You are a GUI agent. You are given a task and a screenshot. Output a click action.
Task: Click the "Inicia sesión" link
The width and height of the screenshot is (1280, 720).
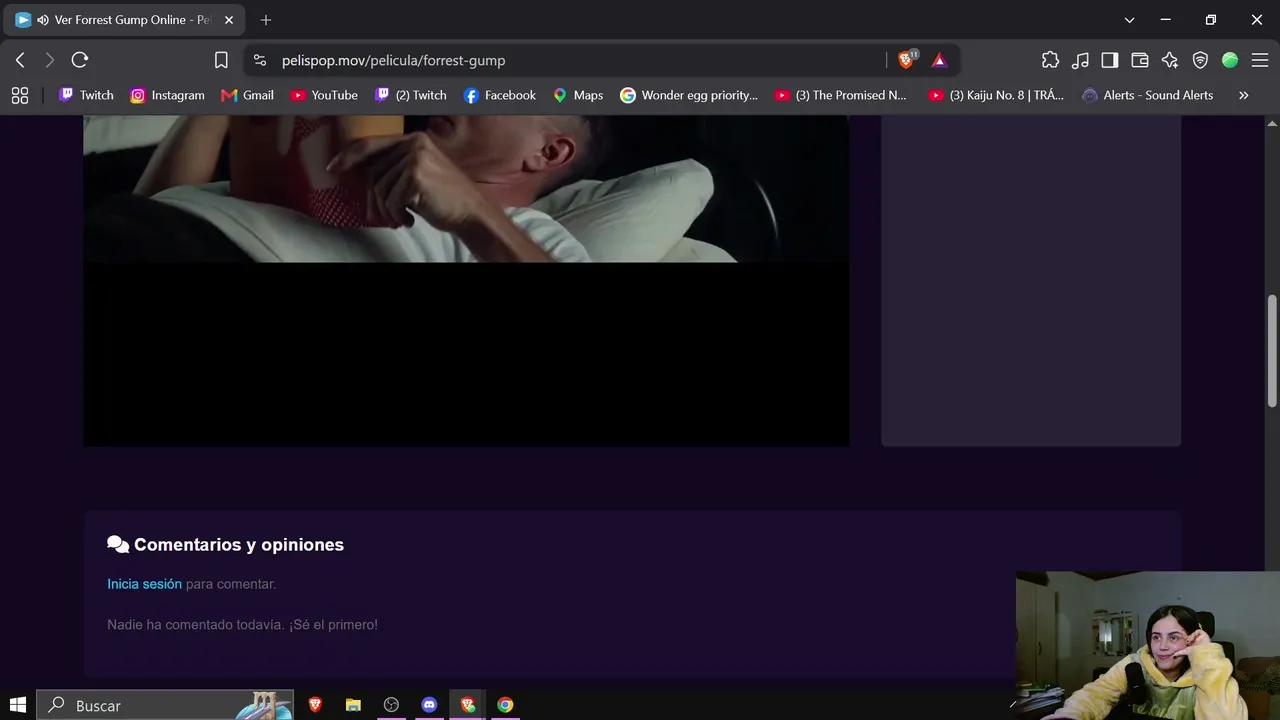[144, 584]
